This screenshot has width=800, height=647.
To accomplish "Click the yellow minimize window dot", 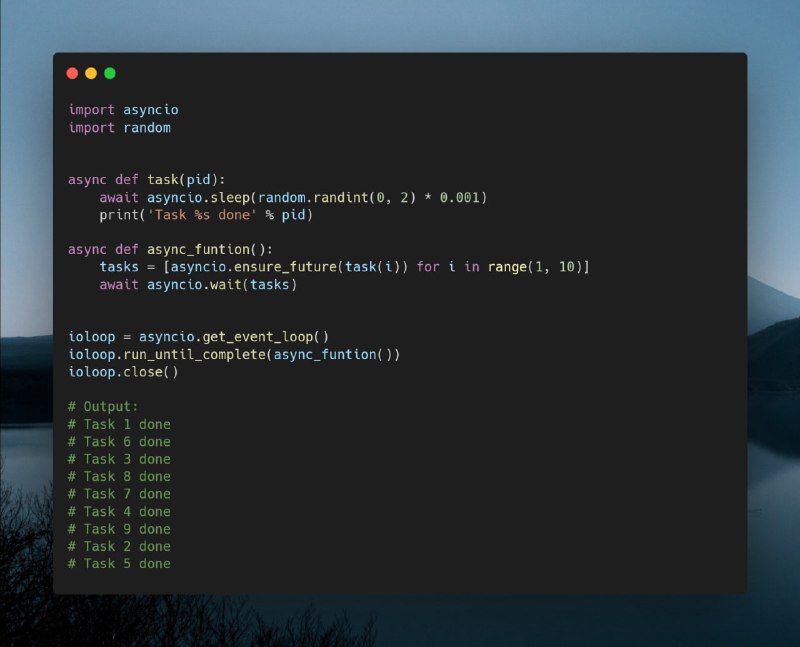I will [91, 73].
